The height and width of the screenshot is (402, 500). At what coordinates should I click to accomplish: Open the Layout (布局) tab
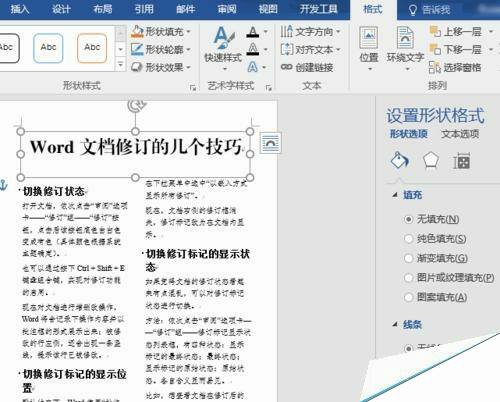(102, 9)
